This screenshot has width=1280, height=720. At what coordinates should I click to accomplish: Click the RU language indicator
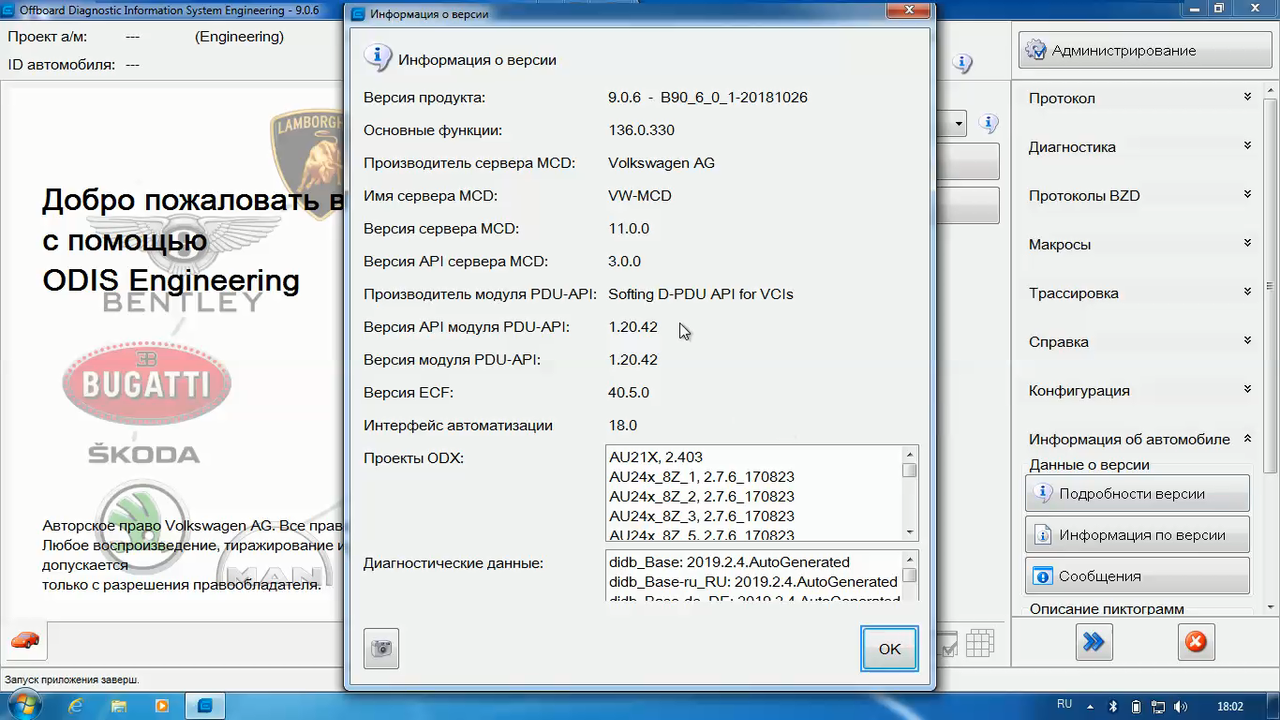point(1065,706)
